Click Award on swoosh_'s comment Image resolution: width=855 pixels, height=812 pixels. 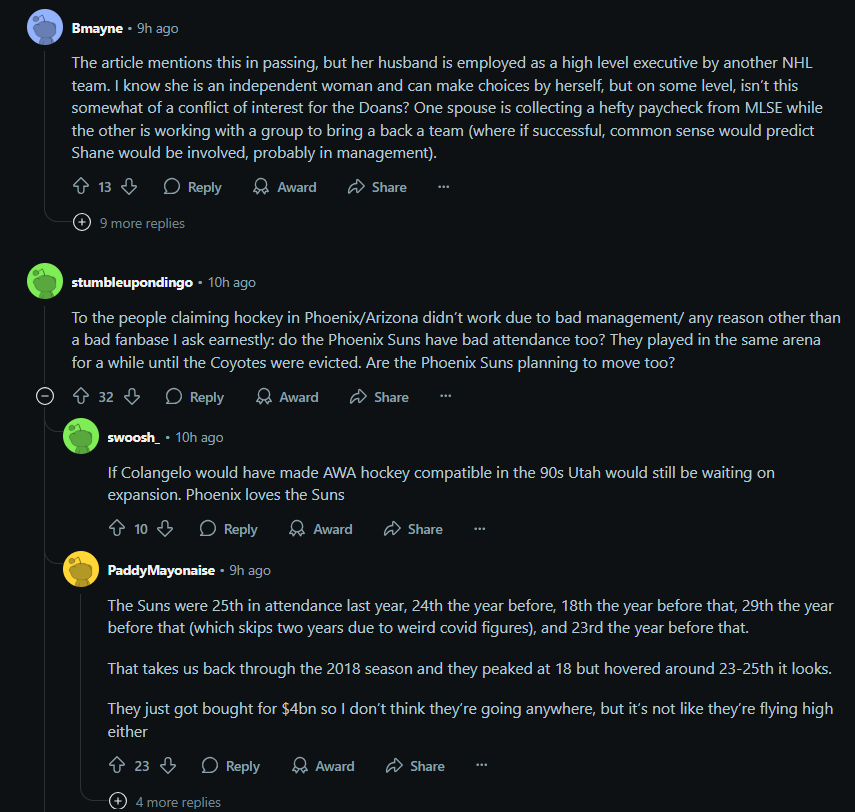320,529
